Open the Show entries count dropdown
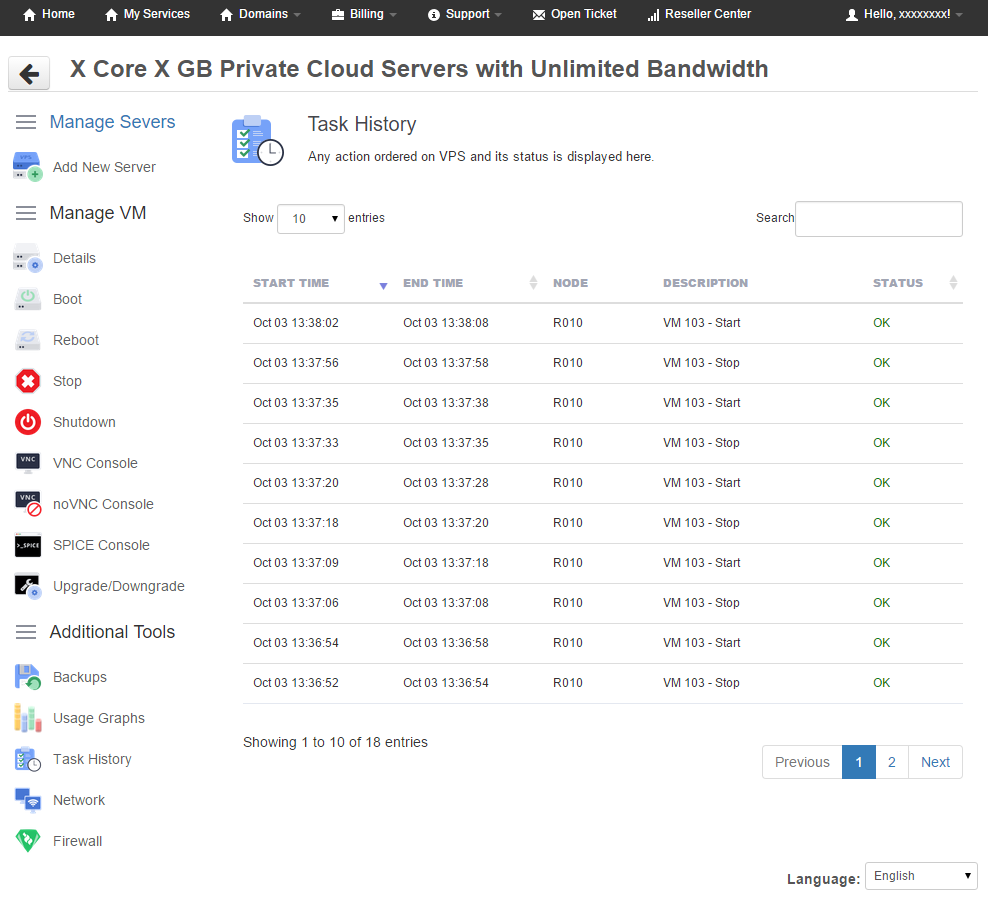 [x=310, y=219]
